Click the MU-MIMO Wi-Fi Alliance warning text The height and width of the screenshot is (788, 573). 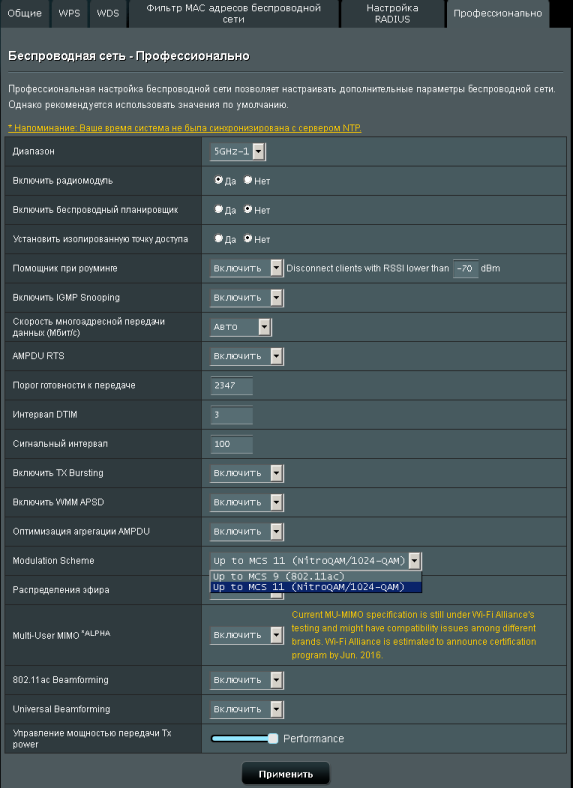414,635
